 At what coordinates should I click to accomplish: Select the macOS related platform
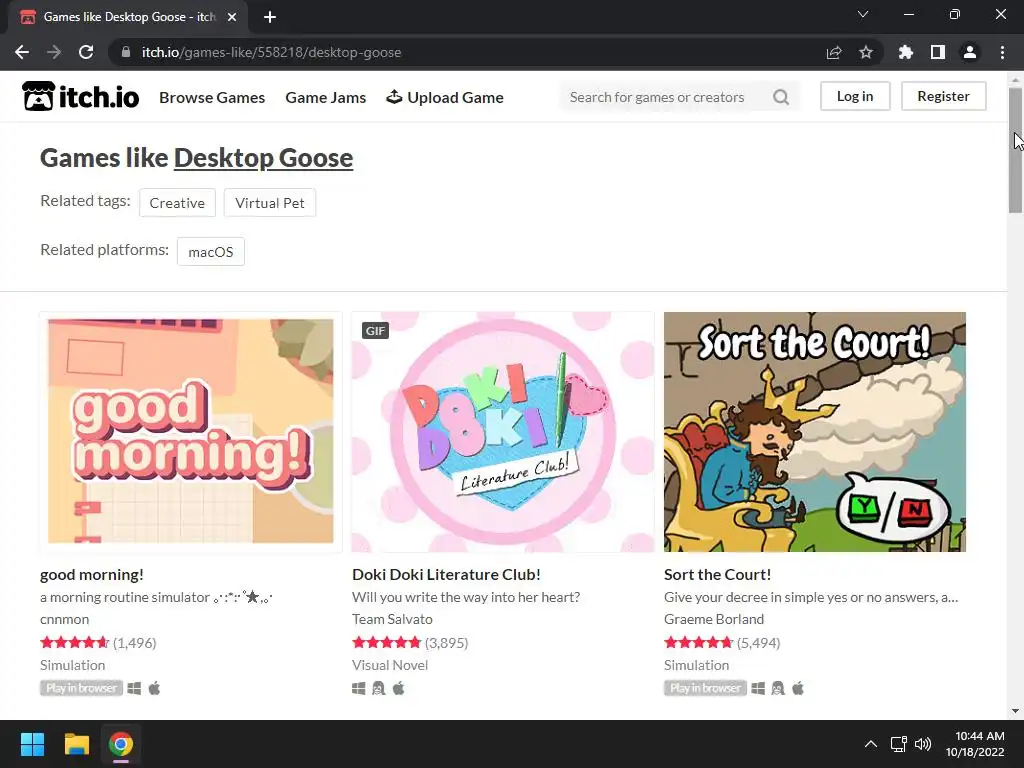(210, 251)
